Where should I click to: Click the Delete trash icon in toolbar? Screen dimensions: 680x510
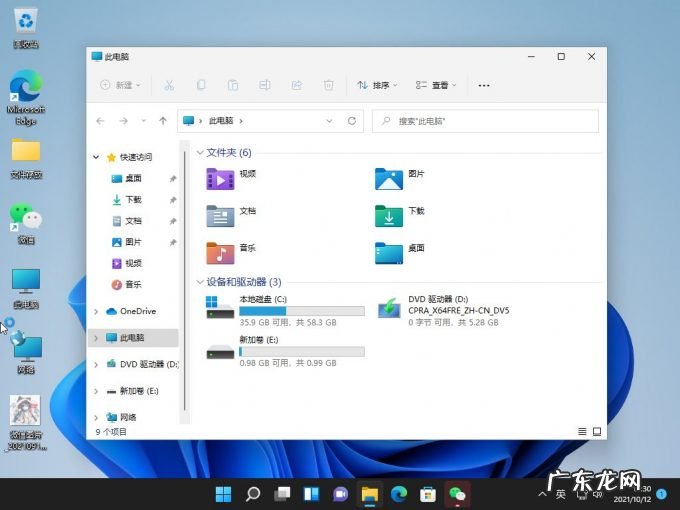328,85
